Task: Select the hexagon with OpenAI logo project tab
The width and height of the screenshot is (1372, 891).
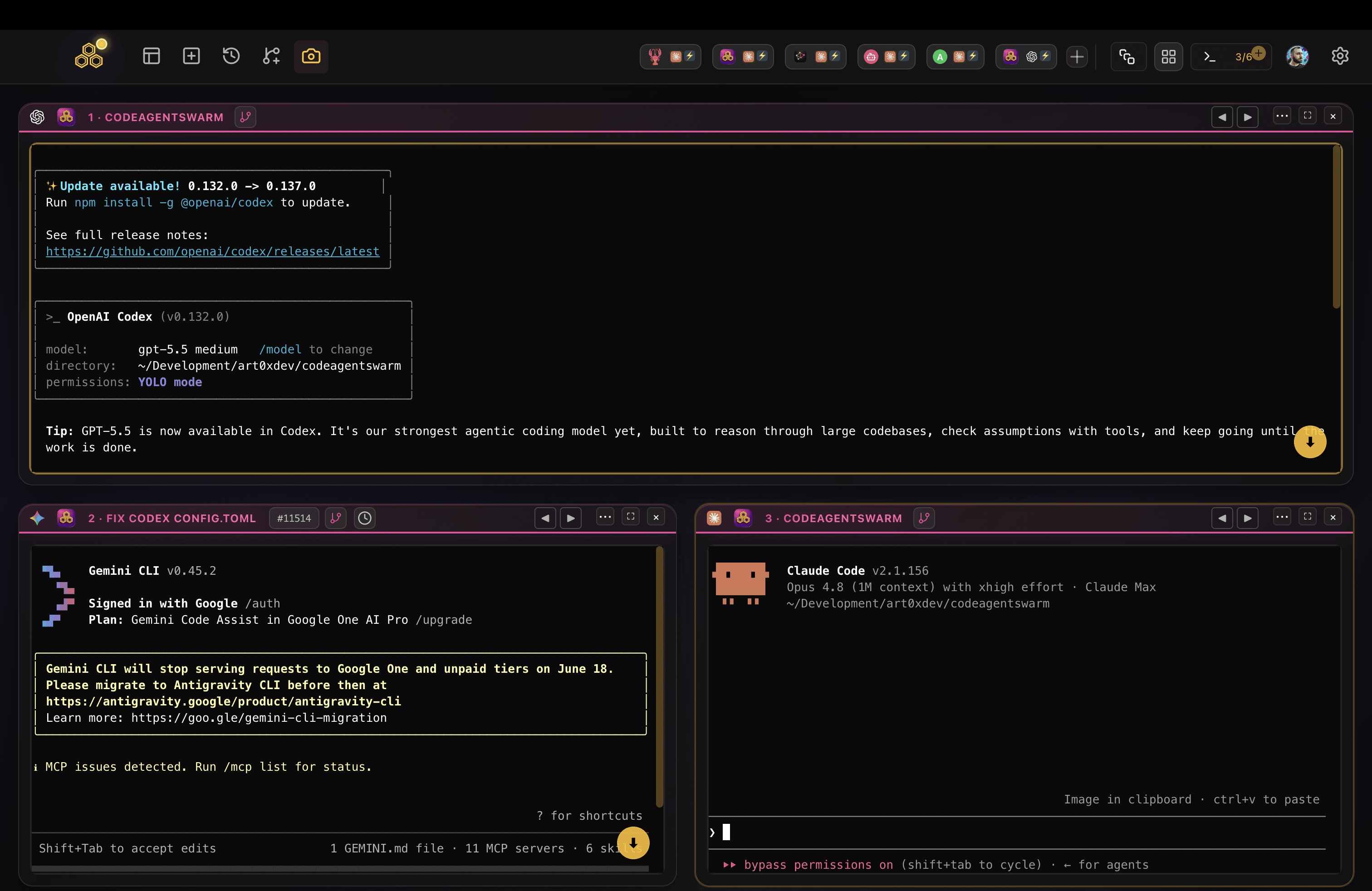Action: [x=1026, y=56]
